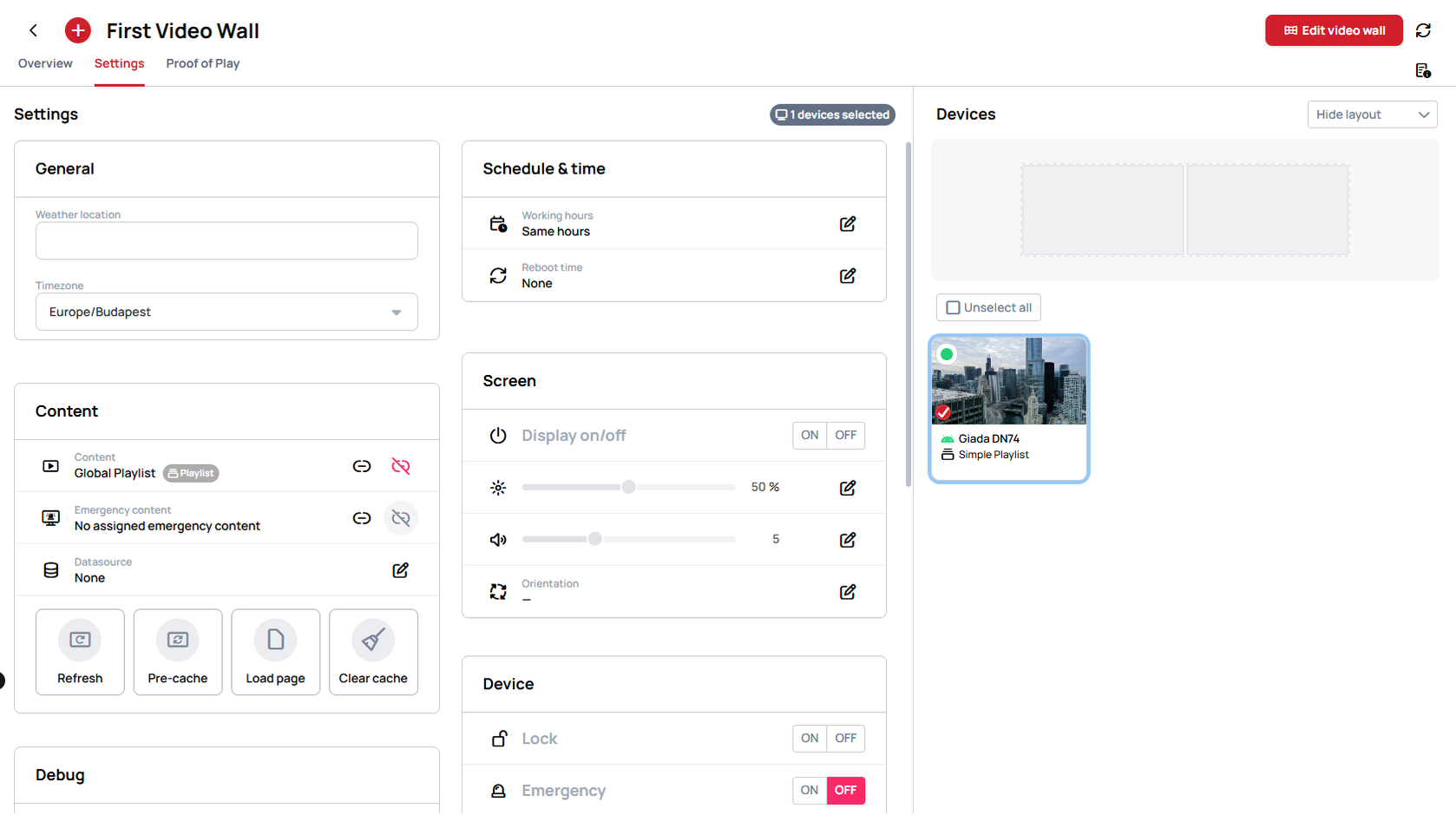Select the Giada DN74 device thumbnail

[1008, 381]
